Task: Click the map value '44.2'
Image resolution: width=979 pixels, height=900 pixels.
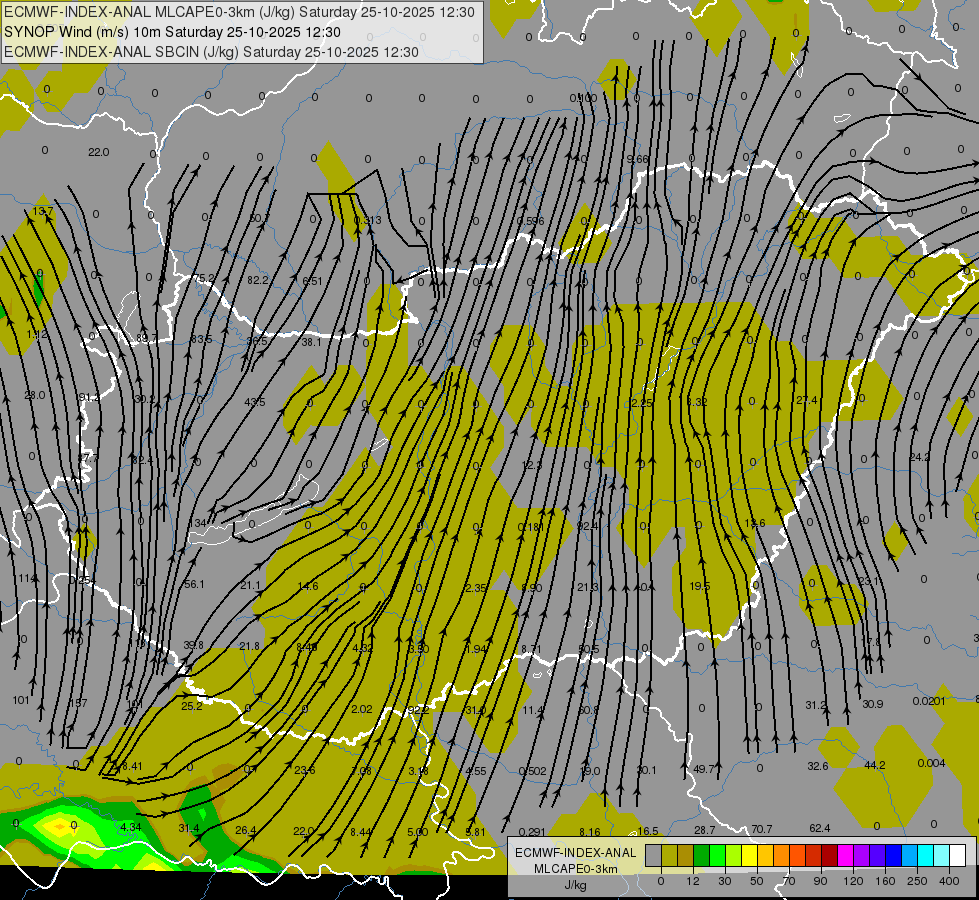Action: (x=875, y=764)
